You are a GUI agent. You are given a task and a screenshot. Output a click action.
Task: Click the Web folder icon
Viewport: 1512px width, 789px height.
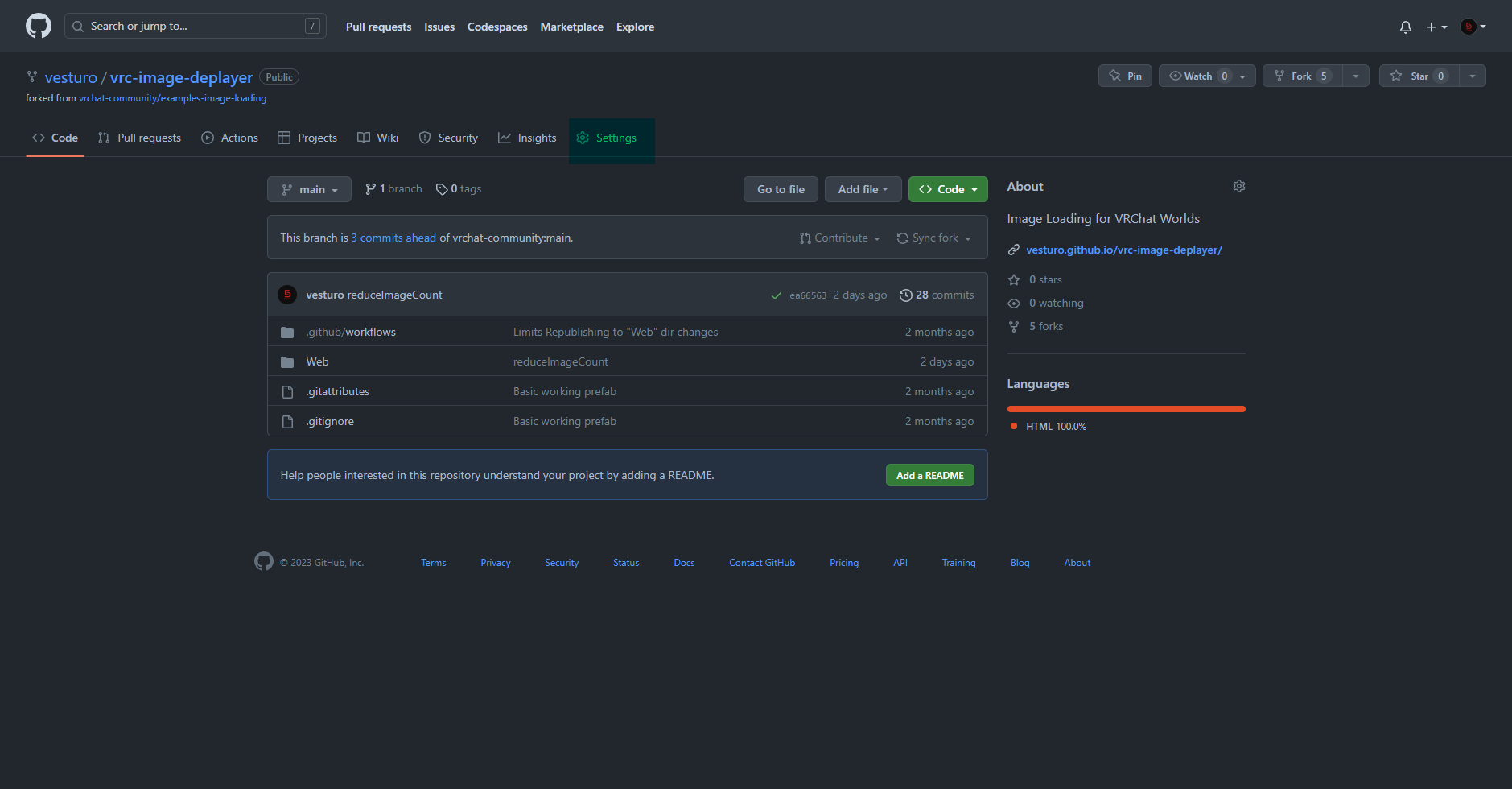pyautogui.click(x=287, y=362)
